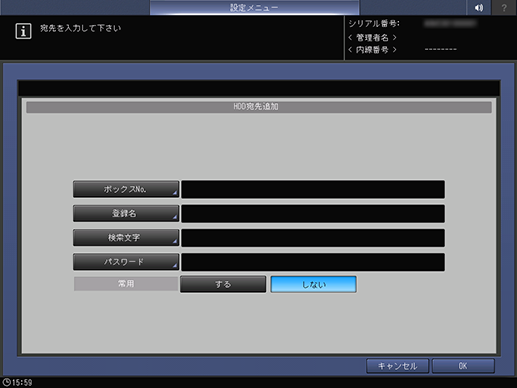The width and height of the screenshot is (517, 388).
Task: Click the ボックスNo. input field
Action: [313, 189]
